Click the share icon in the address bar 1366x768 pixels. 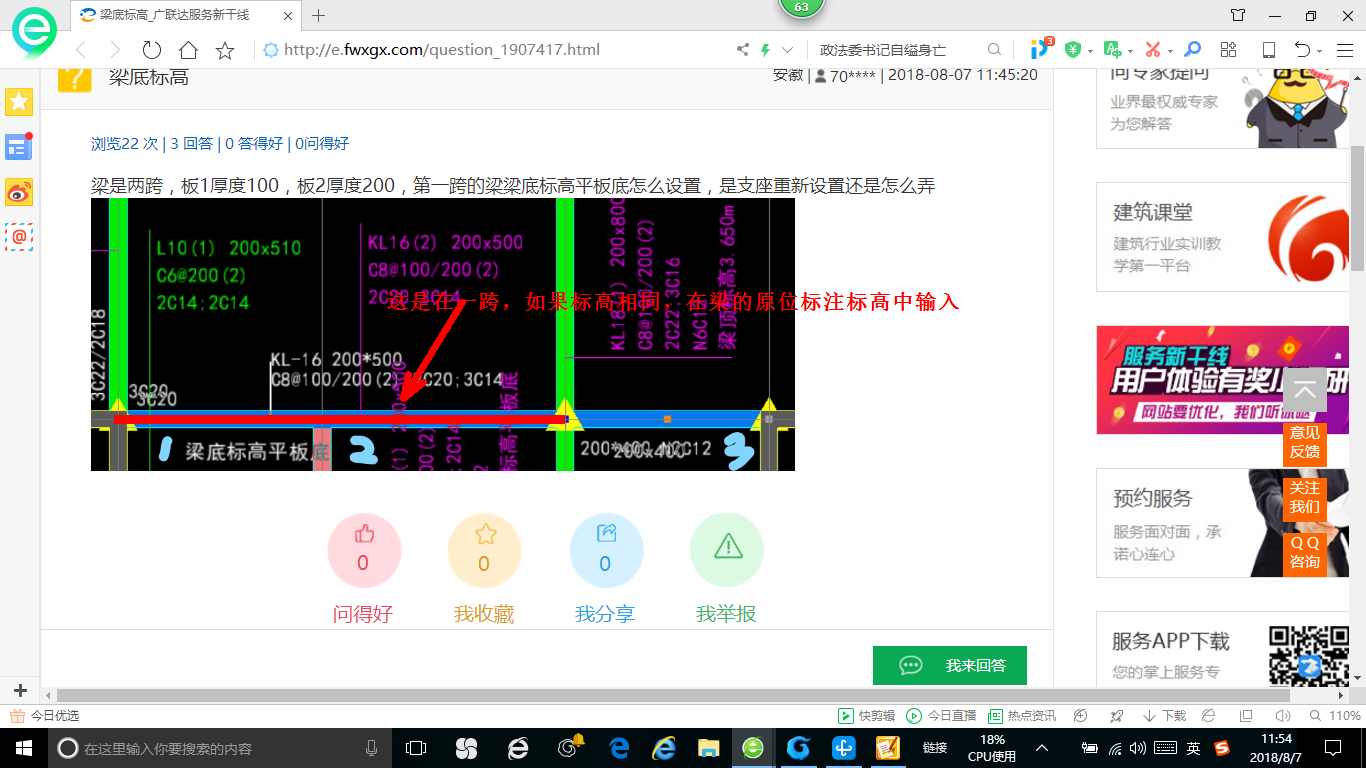[x=743, y=50]
